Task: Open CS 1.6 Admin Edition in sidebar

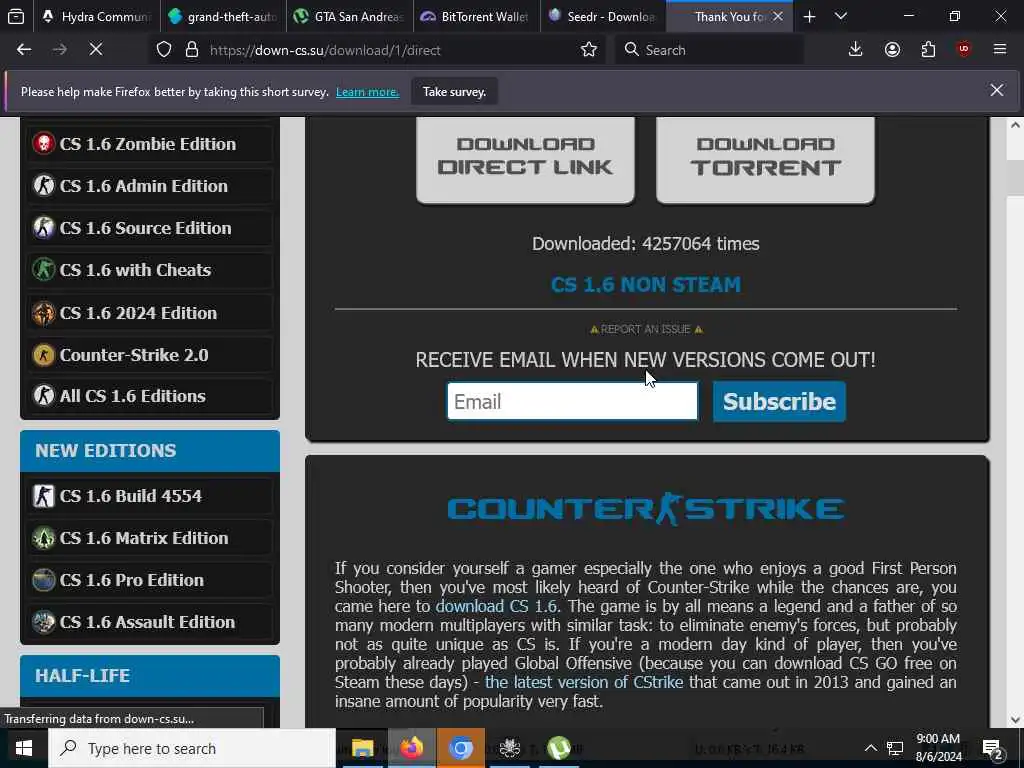Action: [150, 185]
